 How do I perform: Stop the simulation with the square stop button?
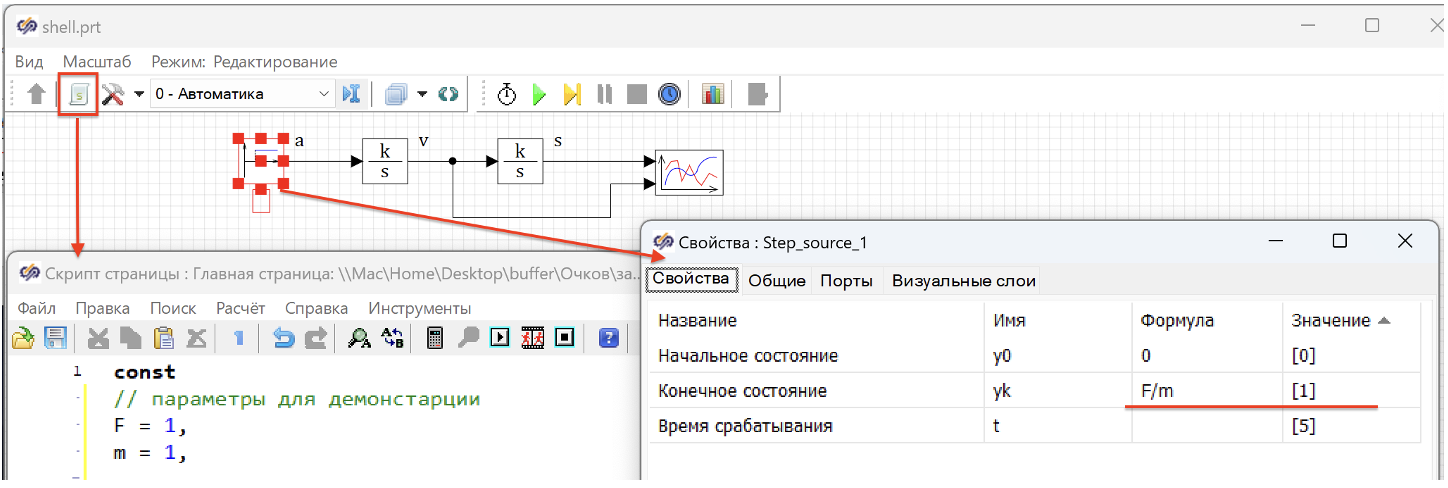(x=636, y=94)
